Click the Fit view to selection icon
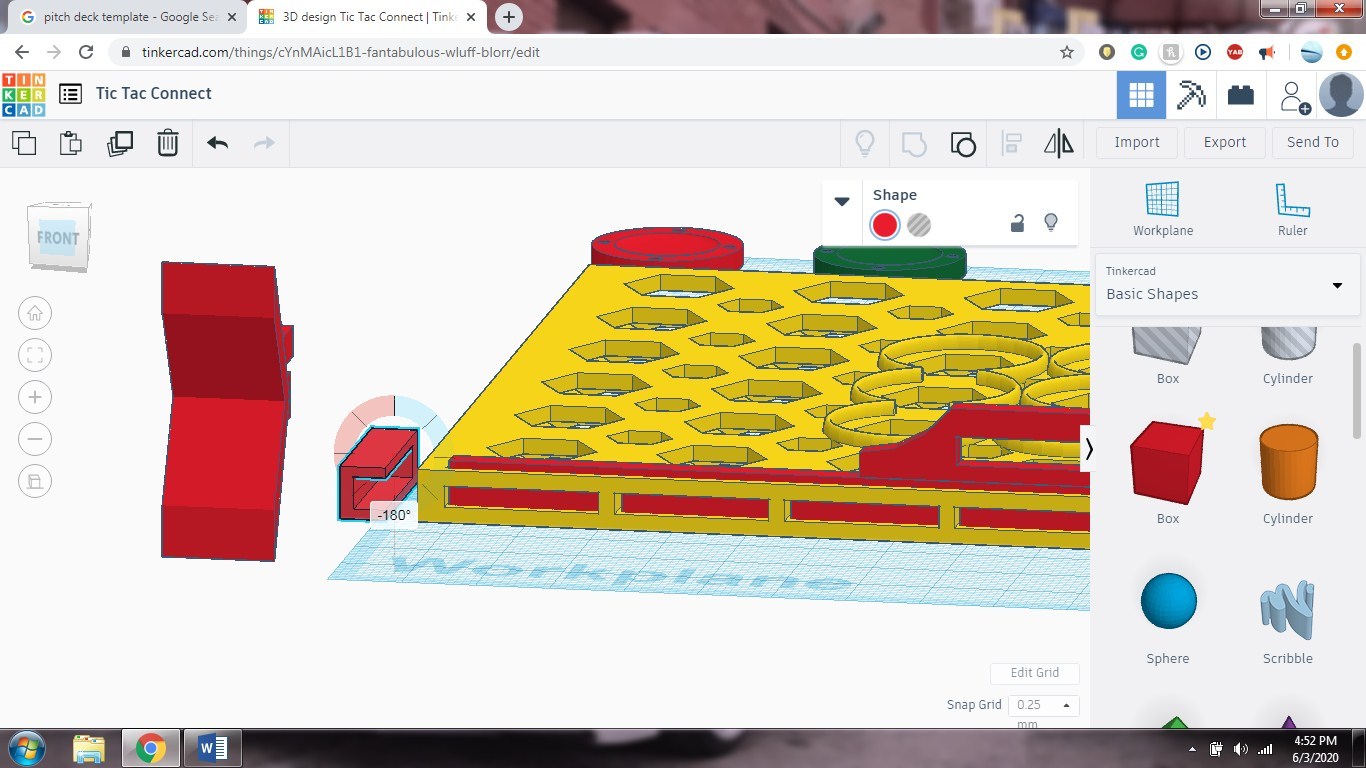Image resolution: width=1366 pixels, height=768 pixels. (x=35, y=355)
